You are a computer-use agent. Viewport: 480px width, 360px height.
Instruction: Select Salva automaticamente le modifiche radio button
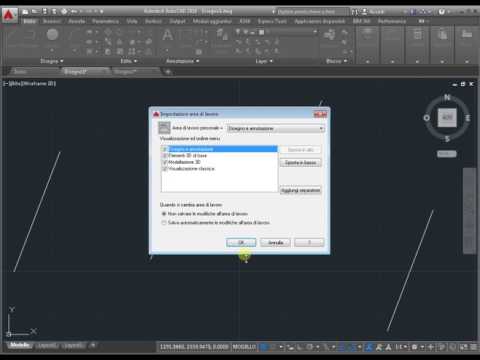[164, 223]
